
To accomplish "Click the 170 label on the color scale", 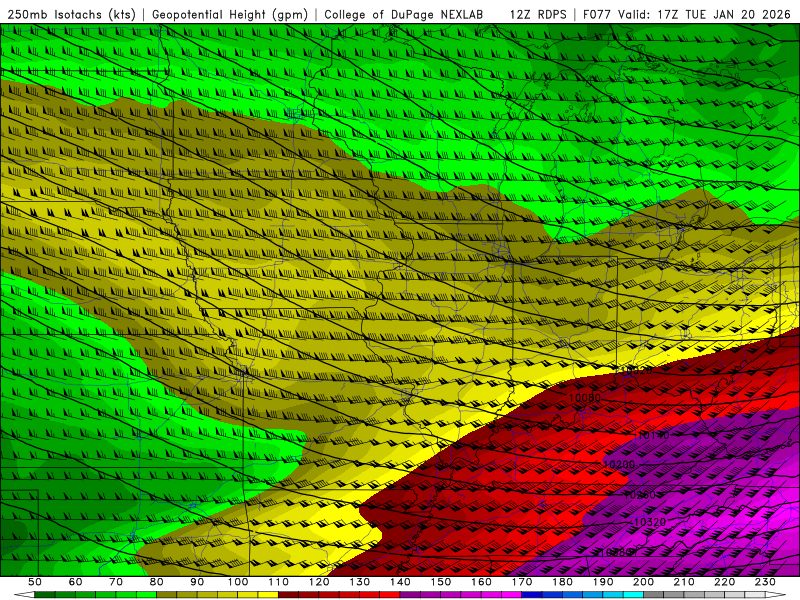I will click(522, 582).
